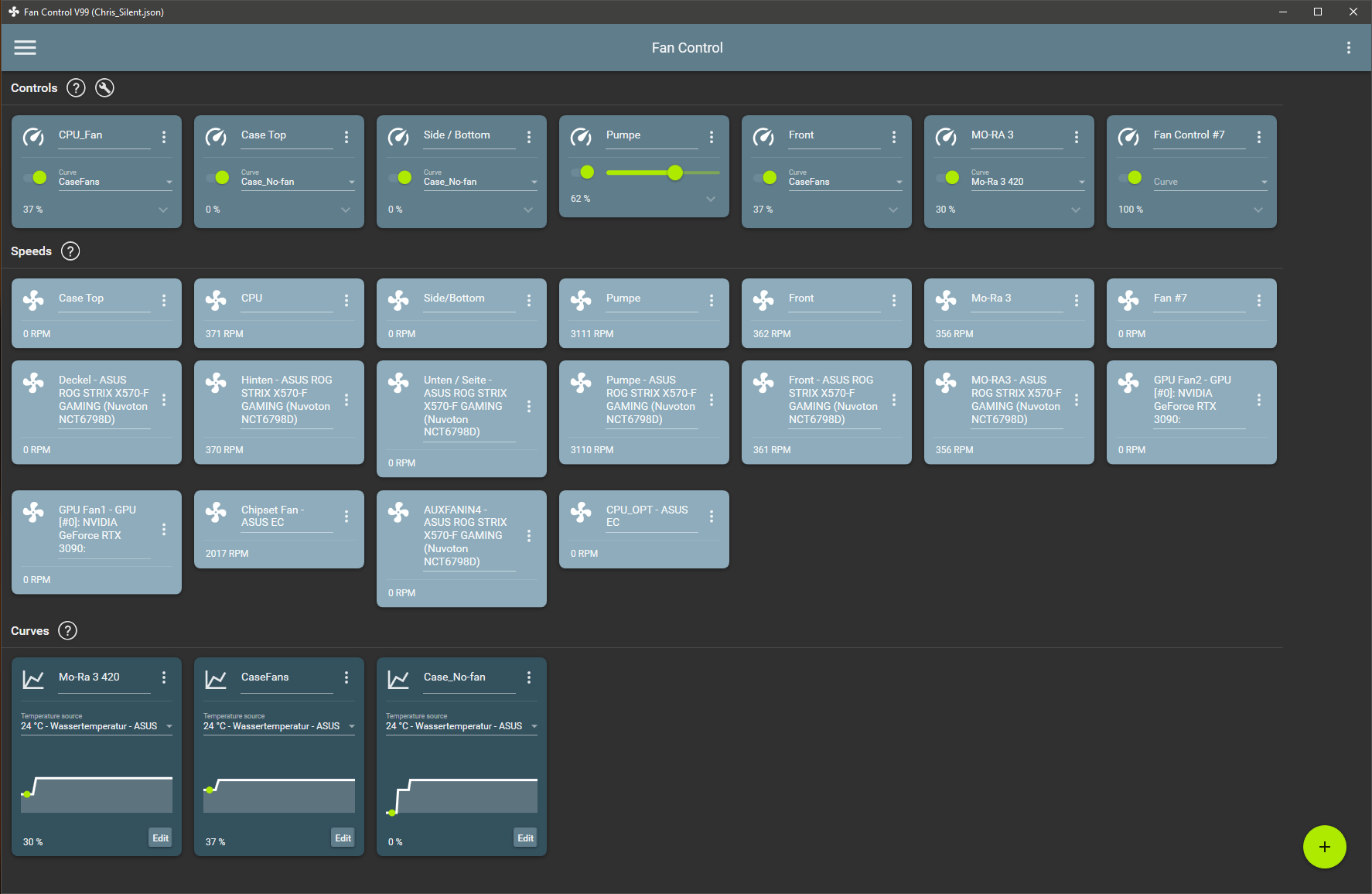The height and width of the screenshot is (894, 1372).
Task: Open the MO-RA 3 curve dropdown
Action: [x=1028, y=179]
